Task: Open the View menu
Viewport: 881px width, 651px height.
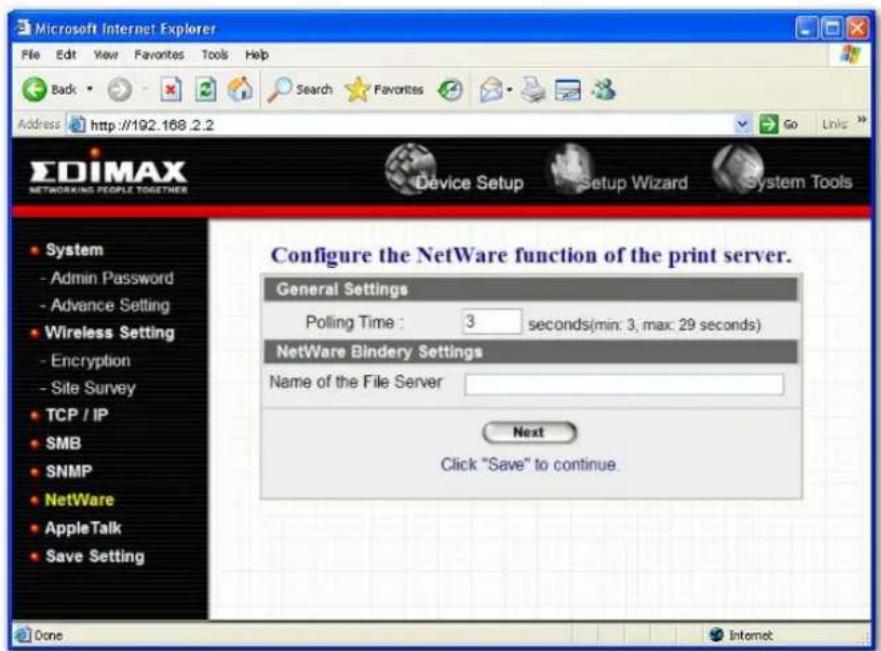Action: pos(106,55)
